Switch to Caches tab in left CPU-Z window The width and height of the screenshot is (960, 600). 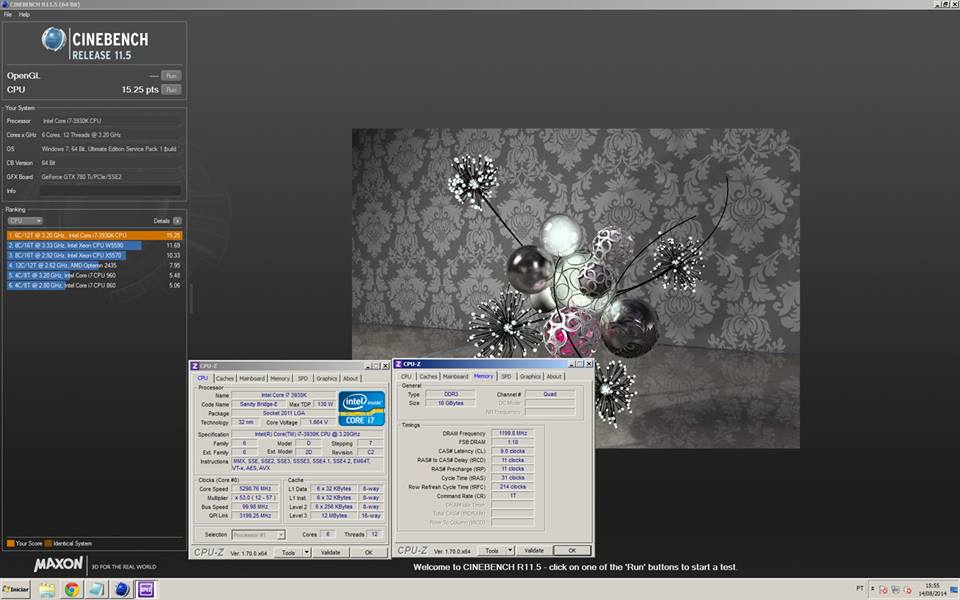(225, 378)
